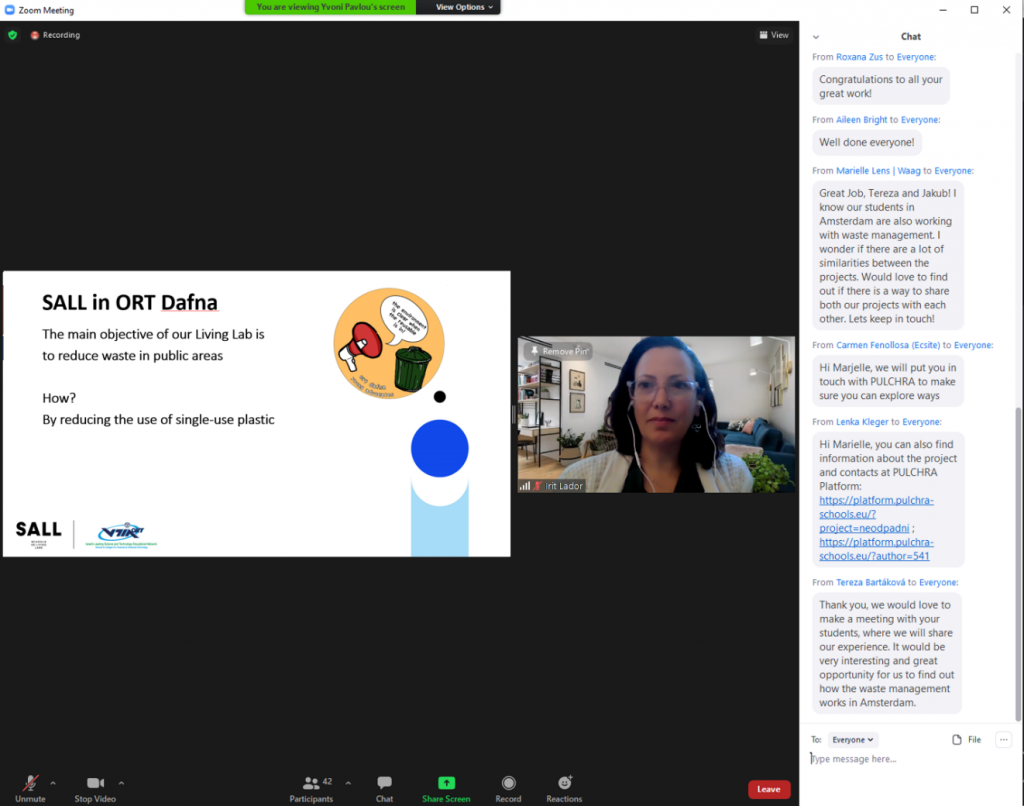
Task: Click the shared slide SALL in ORT Dafna
Action: (257, 414)
